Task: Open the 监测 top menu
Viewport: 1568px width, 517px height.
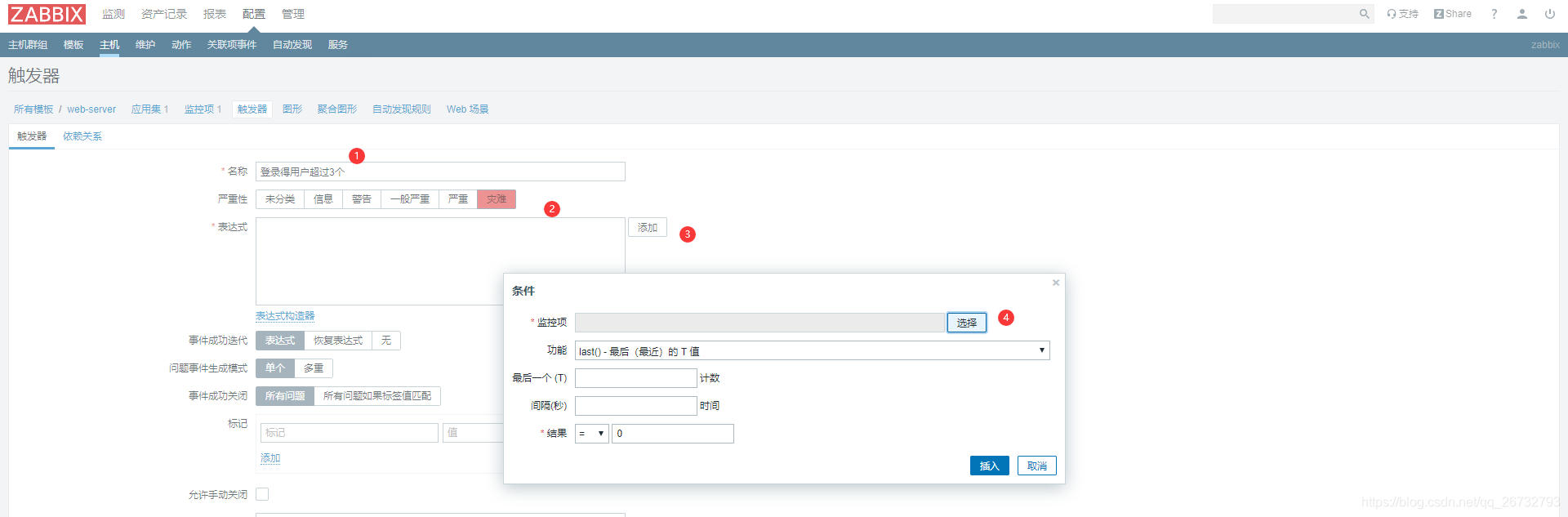Action: pos(114,14)
